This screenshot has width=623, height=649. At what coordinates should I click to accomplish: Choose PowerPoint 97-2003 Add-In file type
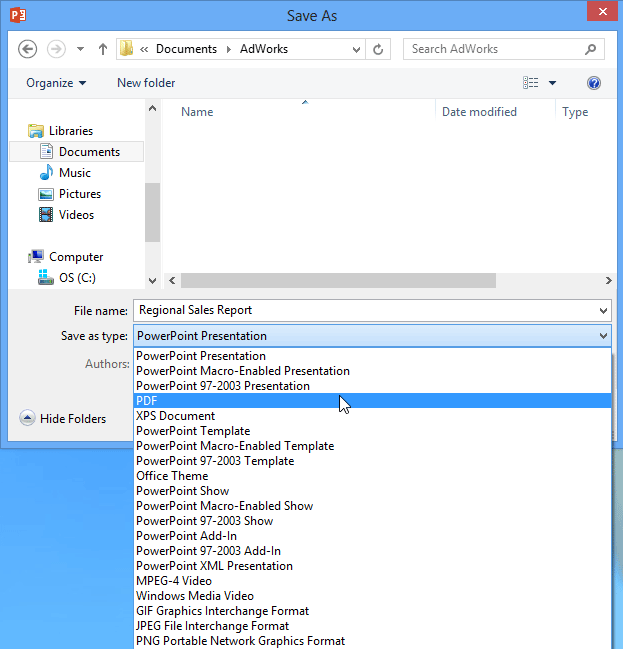(373, 551)
